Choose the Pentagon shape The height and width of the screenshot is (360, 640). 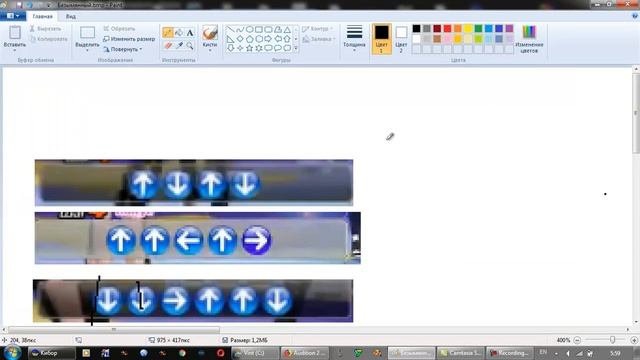(x=249, y=39)
